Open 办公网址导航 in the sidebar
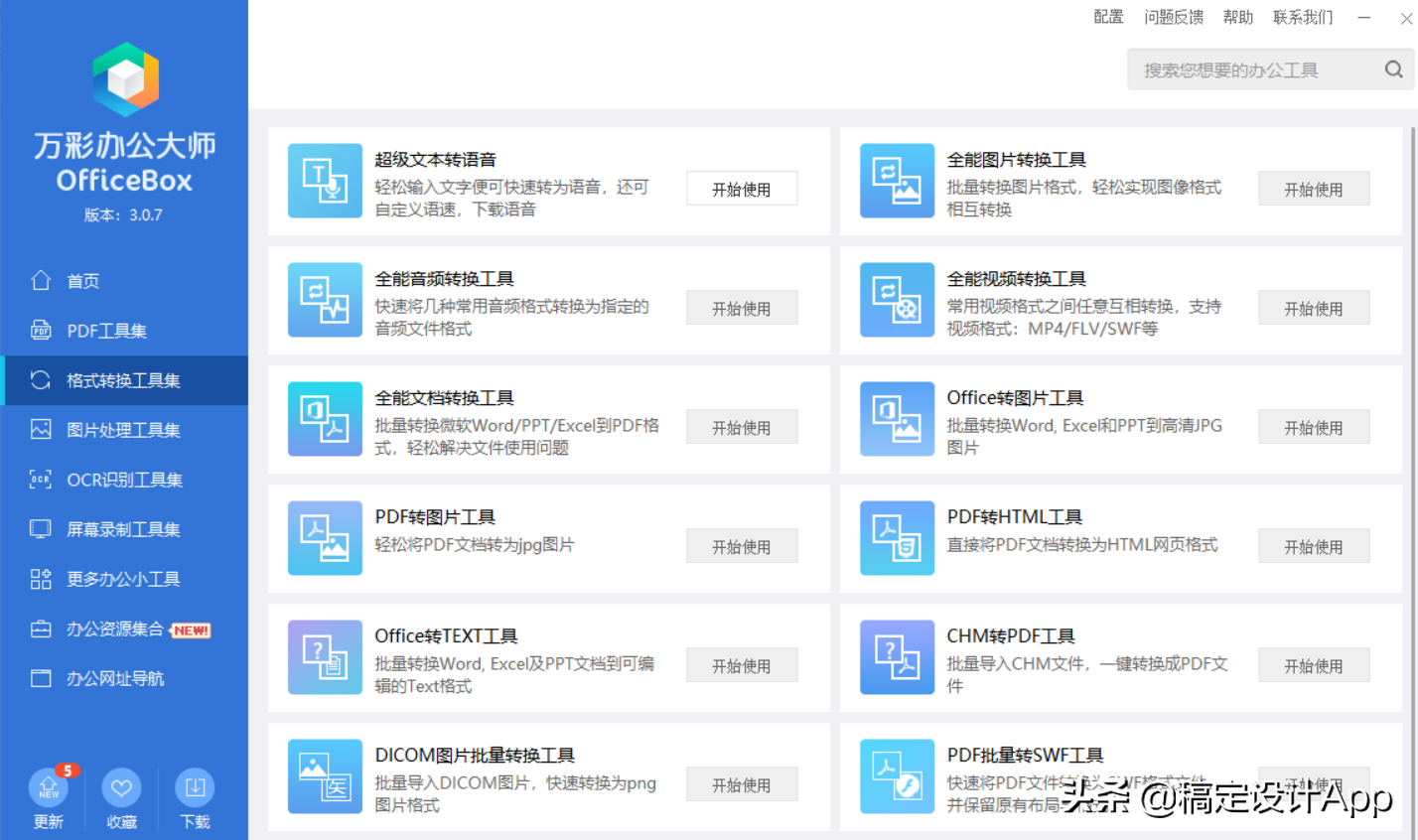The image size is (1418, 840). point(124,678)
